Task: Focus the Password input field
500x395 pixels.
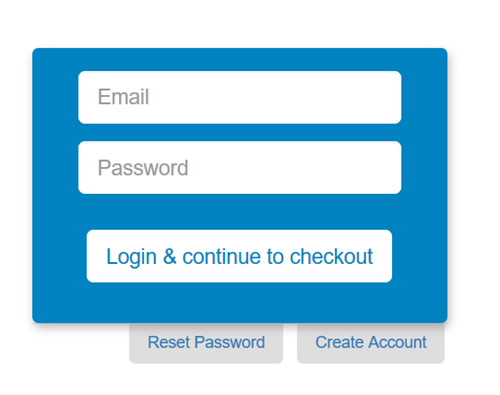Action: 239,167
